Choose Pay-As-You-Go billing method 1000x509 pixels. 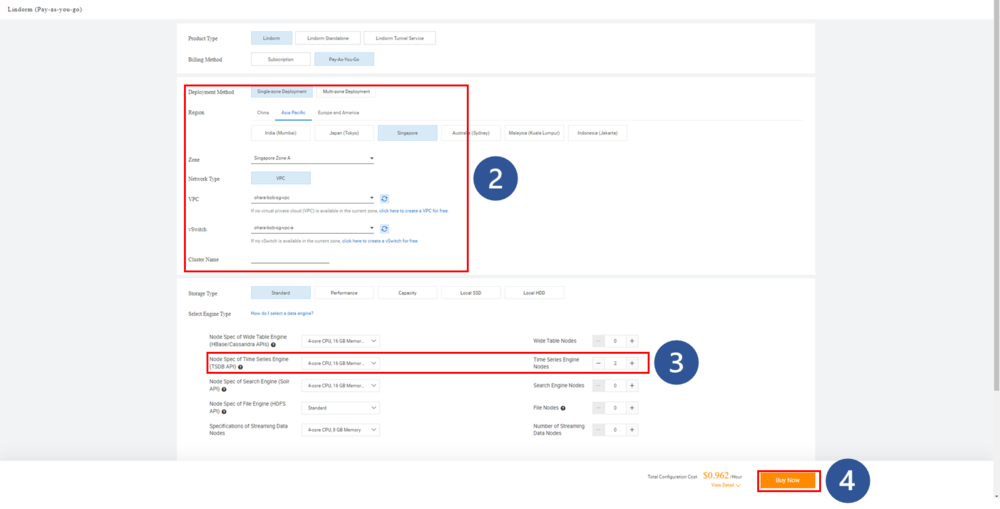[344, 59]
